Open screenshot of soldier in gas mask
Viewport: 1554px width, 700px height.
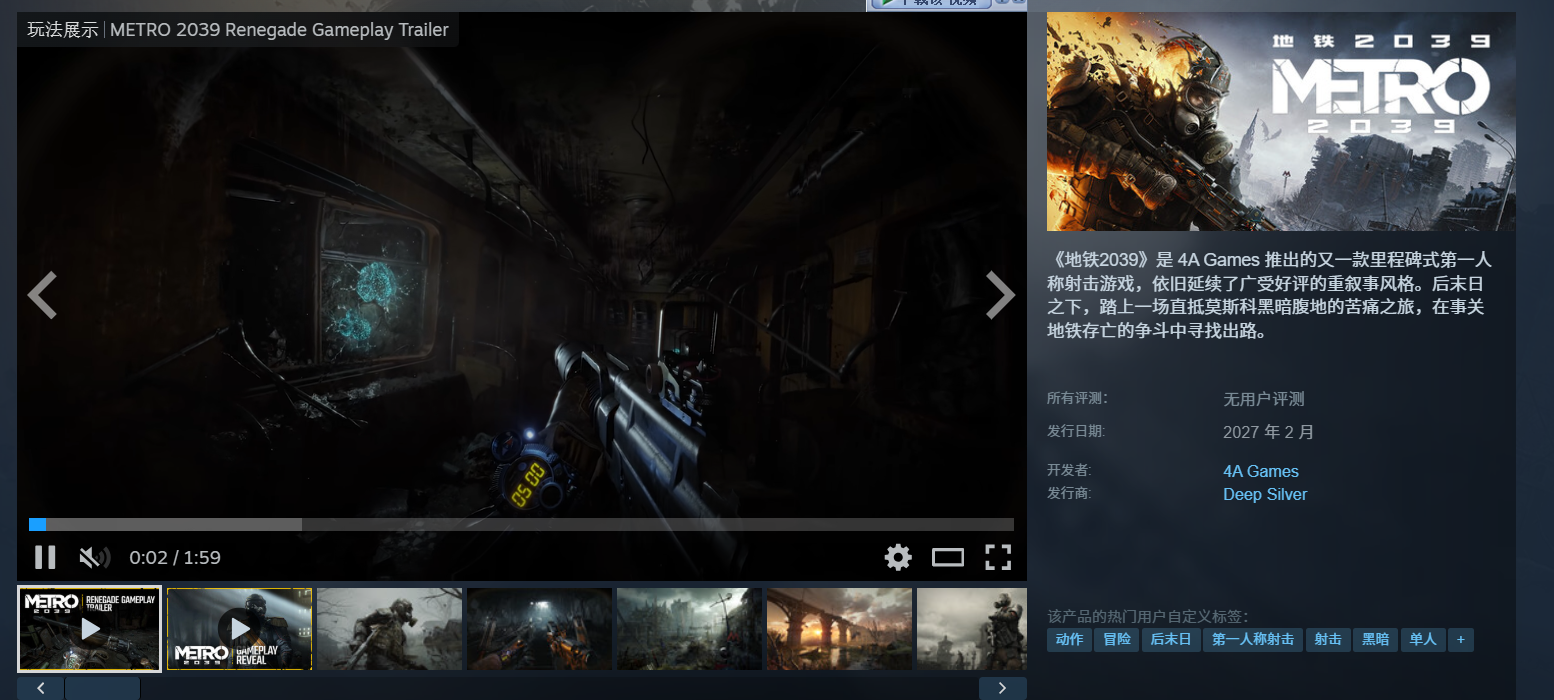pyautogui.click(x=390, y=628)
